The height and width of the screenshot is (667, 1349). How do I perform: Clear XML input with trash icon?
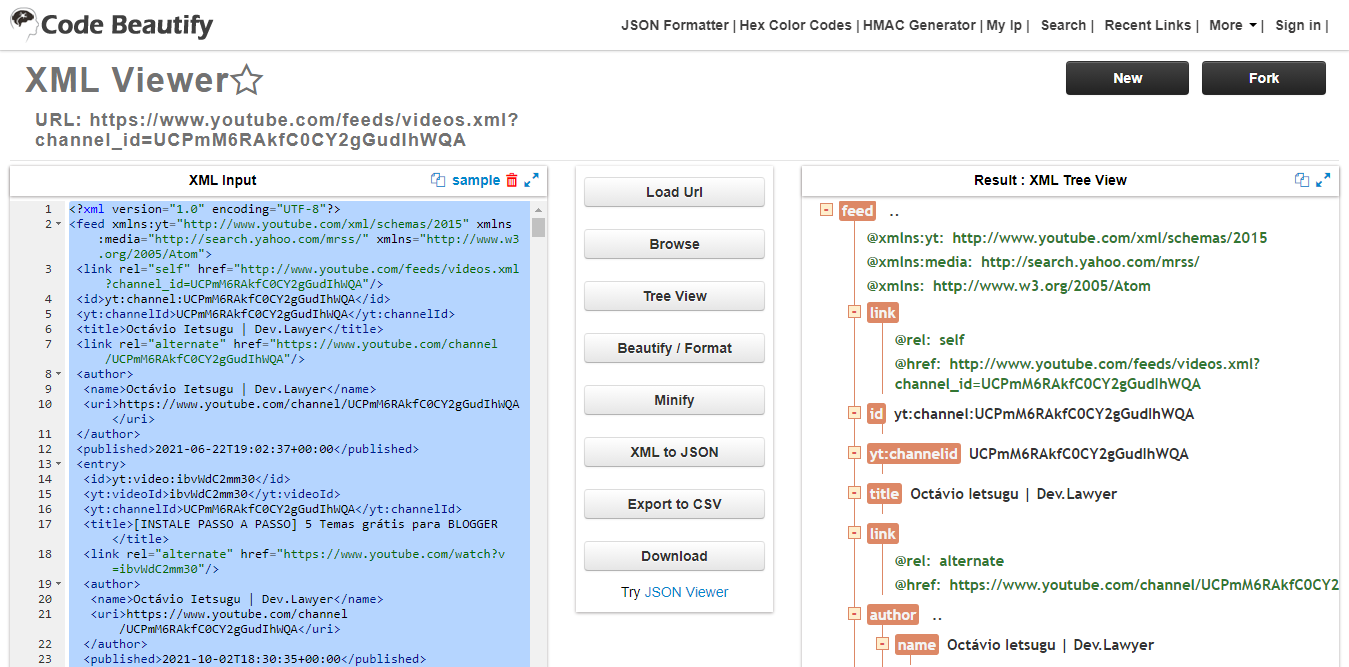tap(512, 180)
